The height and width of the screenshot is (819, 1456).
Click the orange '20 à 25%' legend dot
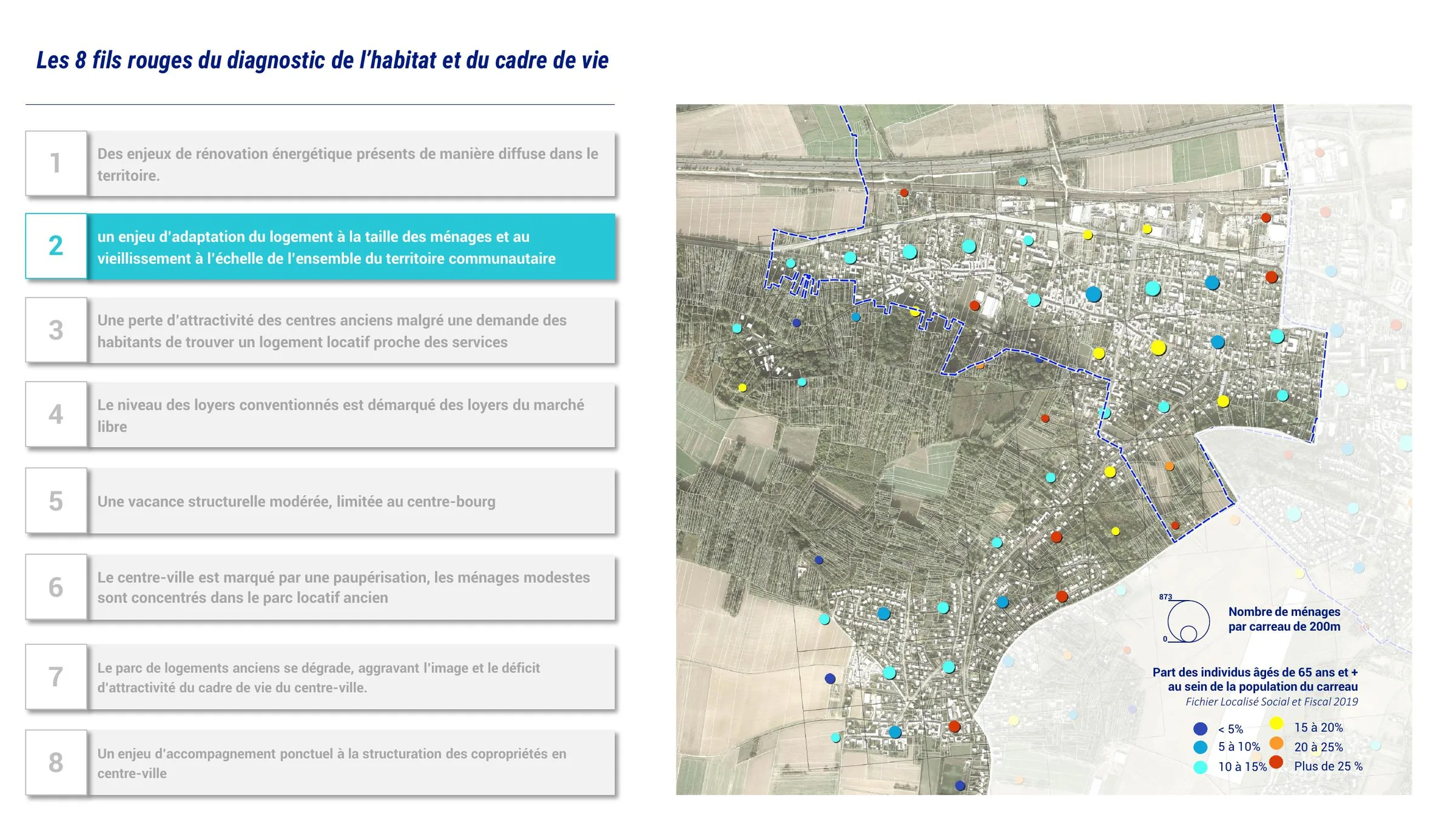click(x=1276, y=743)
